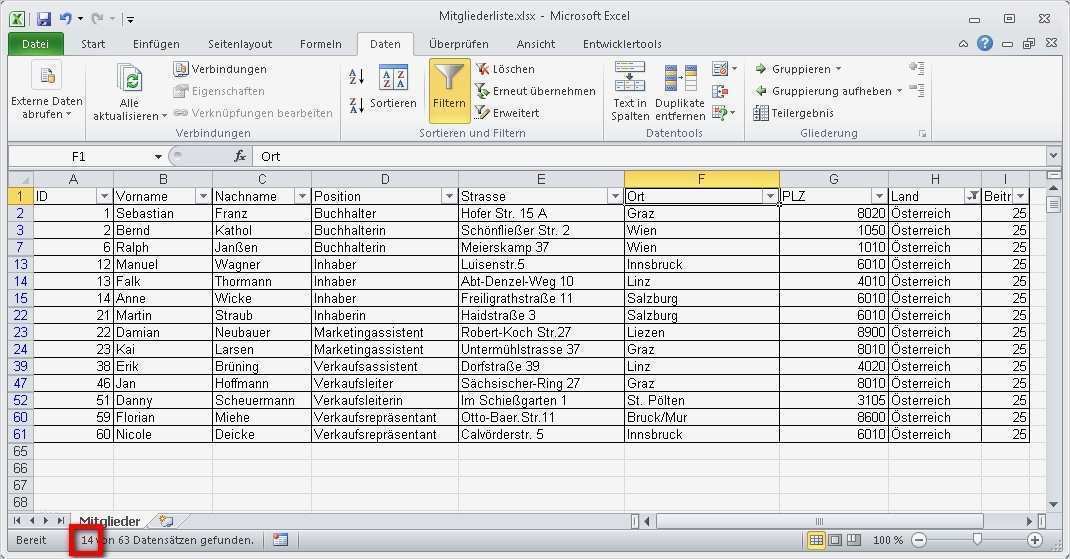Click the function fx icon
Viewport: 1070px width, 559px height.
coord(240,156)
